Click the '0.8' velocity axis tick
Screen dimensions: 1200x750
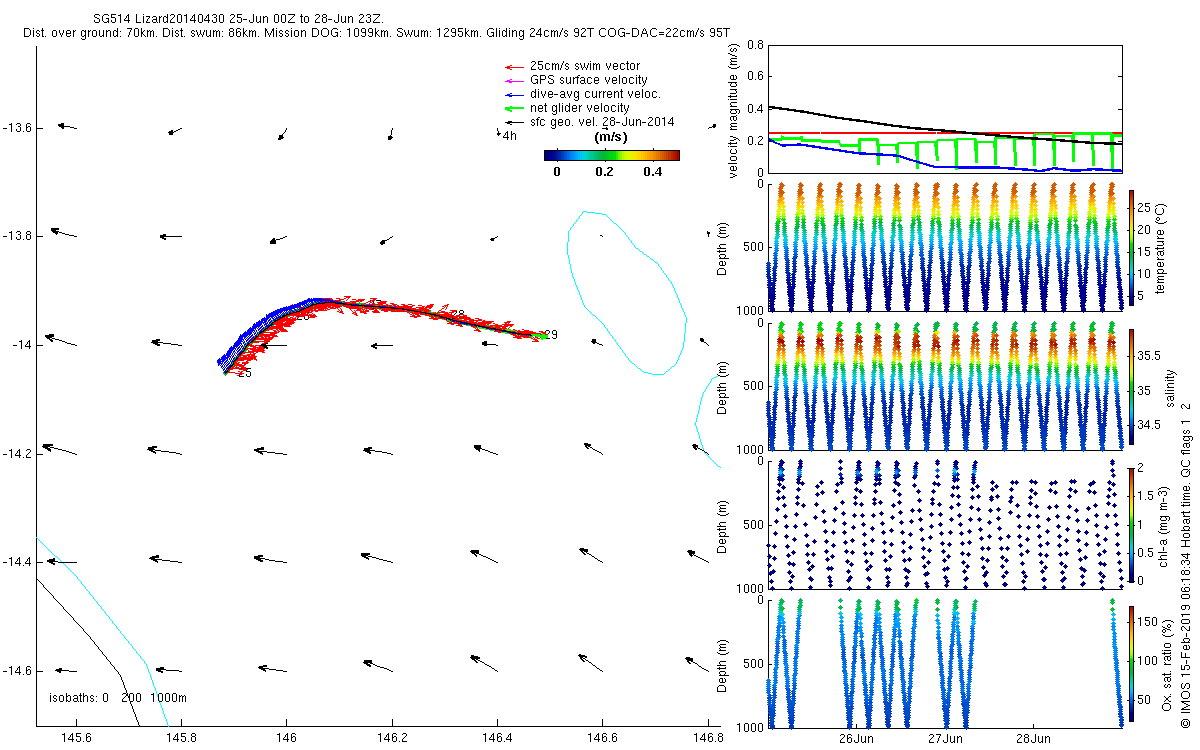click(x=755, y=45)
